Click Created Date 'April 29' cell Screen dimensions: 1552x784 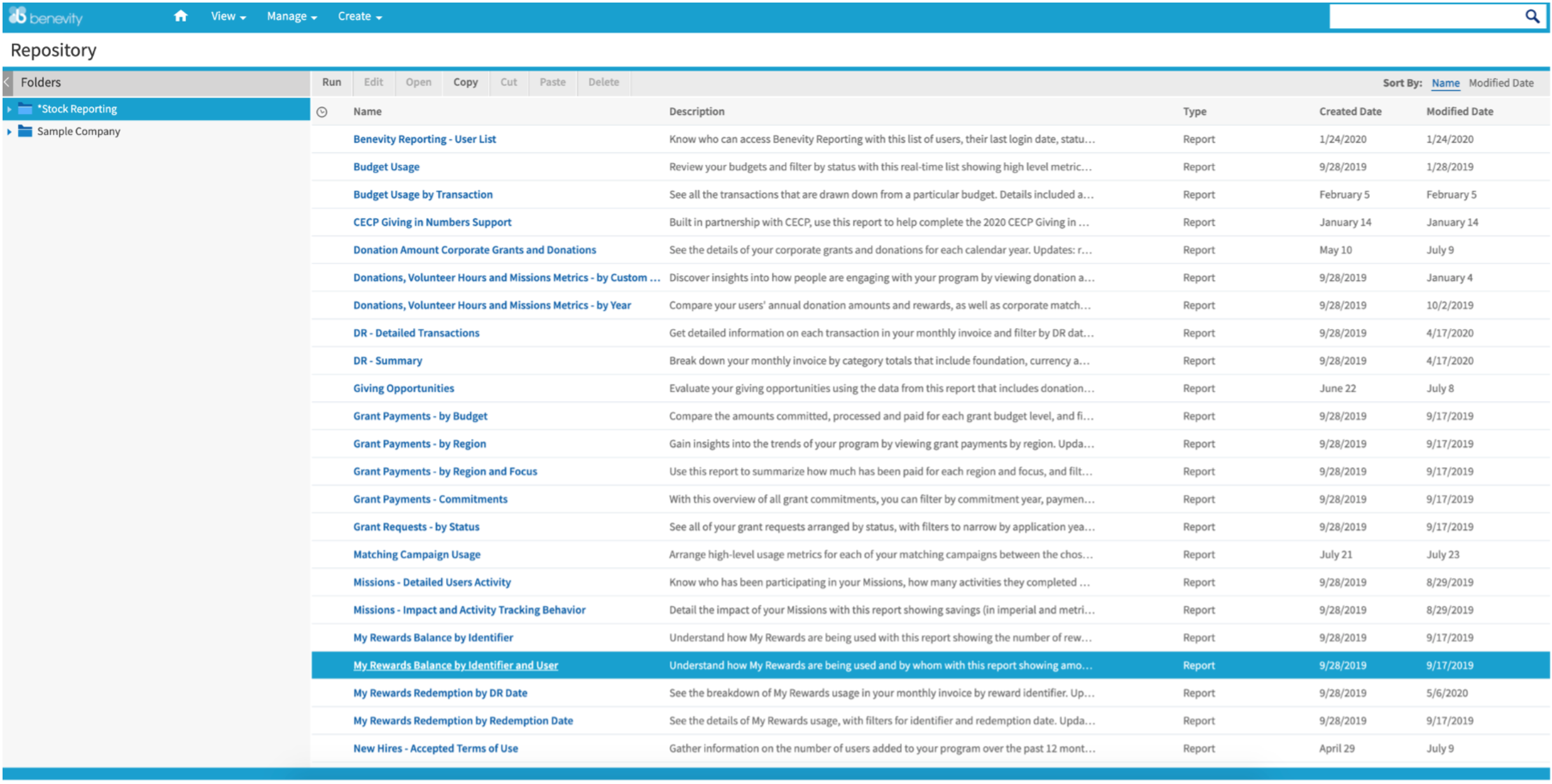(1336, 749)
